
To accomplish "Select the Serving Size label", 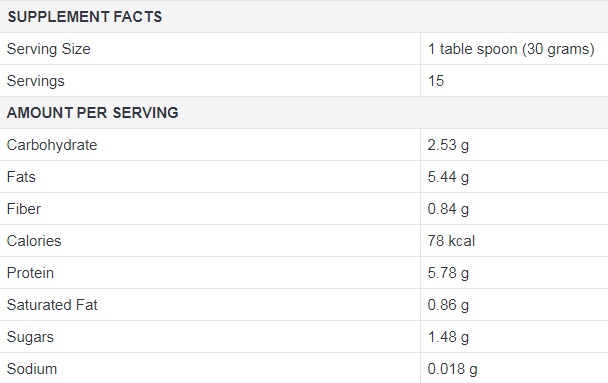I will point(48,49).
